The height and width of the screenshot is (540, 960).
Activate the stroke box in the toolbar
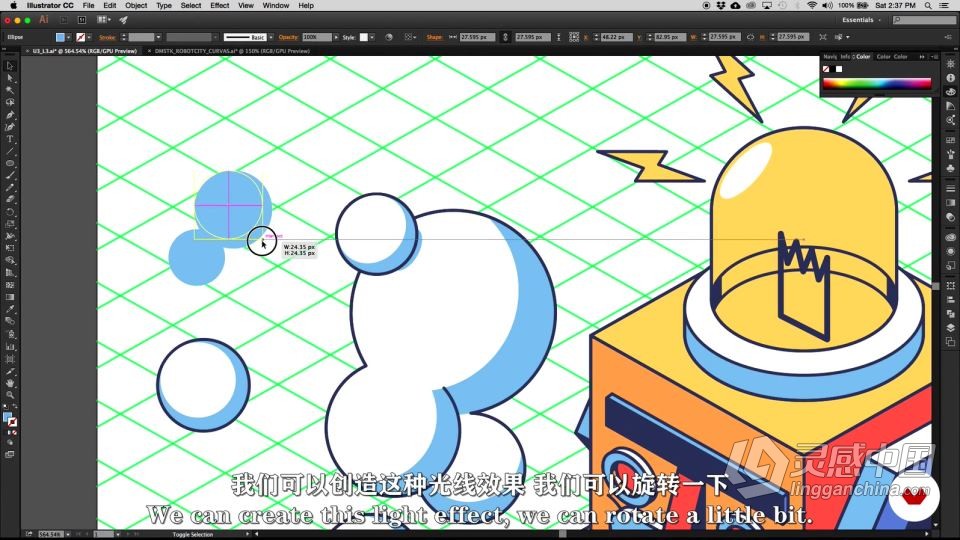click(13, 422)
